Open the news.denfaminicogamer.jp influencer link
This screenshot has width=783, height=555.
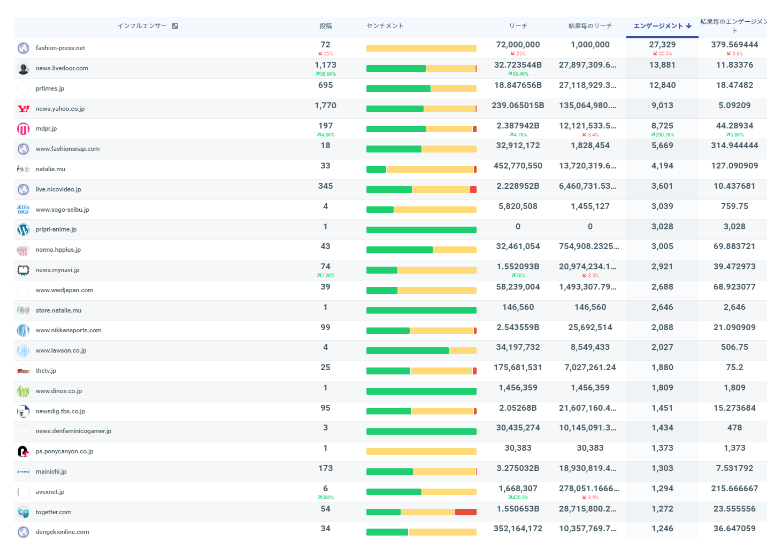[x=73, y=431]
